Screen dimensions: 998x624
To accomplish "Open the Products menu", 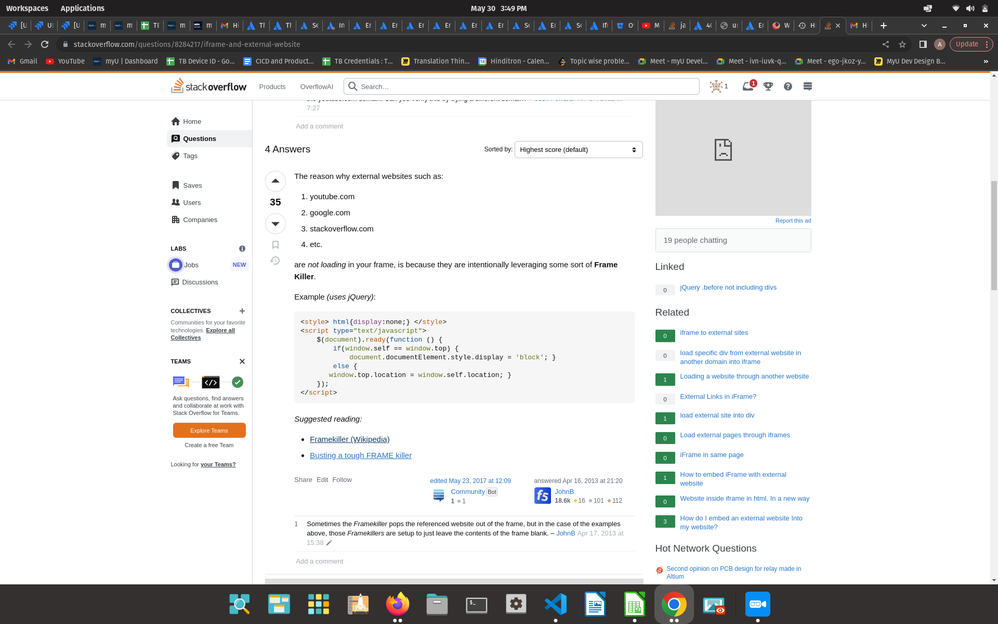I will point(272,87).
